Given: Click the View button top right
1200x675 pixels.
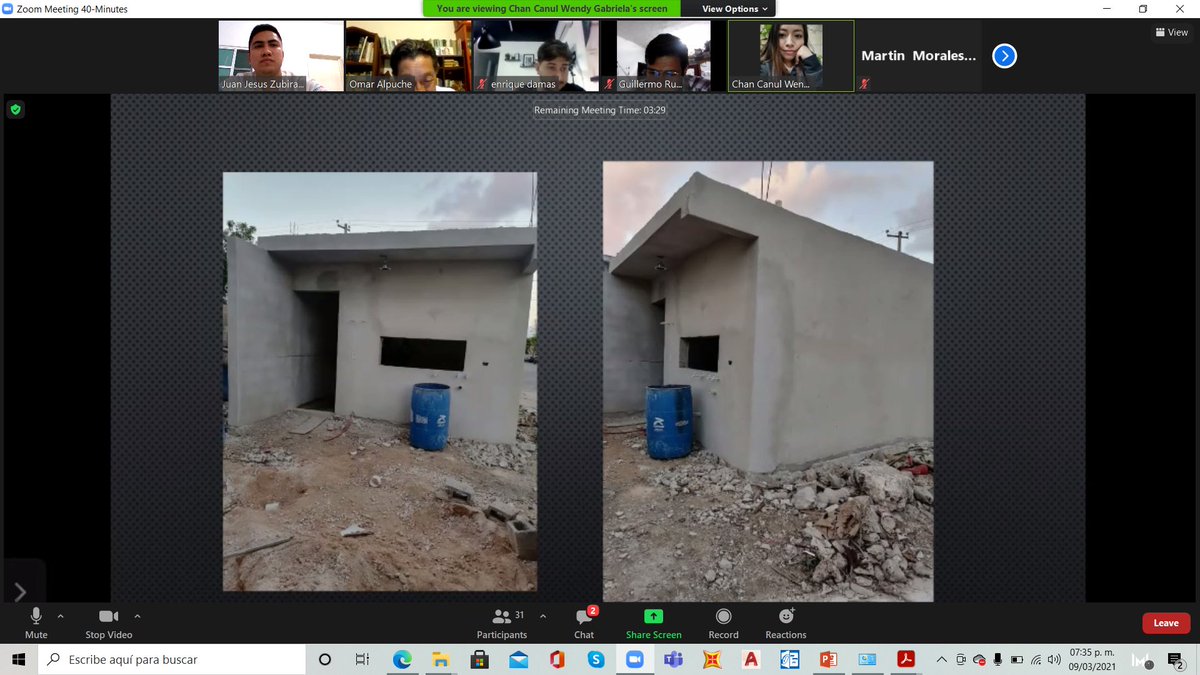Looking at the screenshot, I should click(1170, 32).
